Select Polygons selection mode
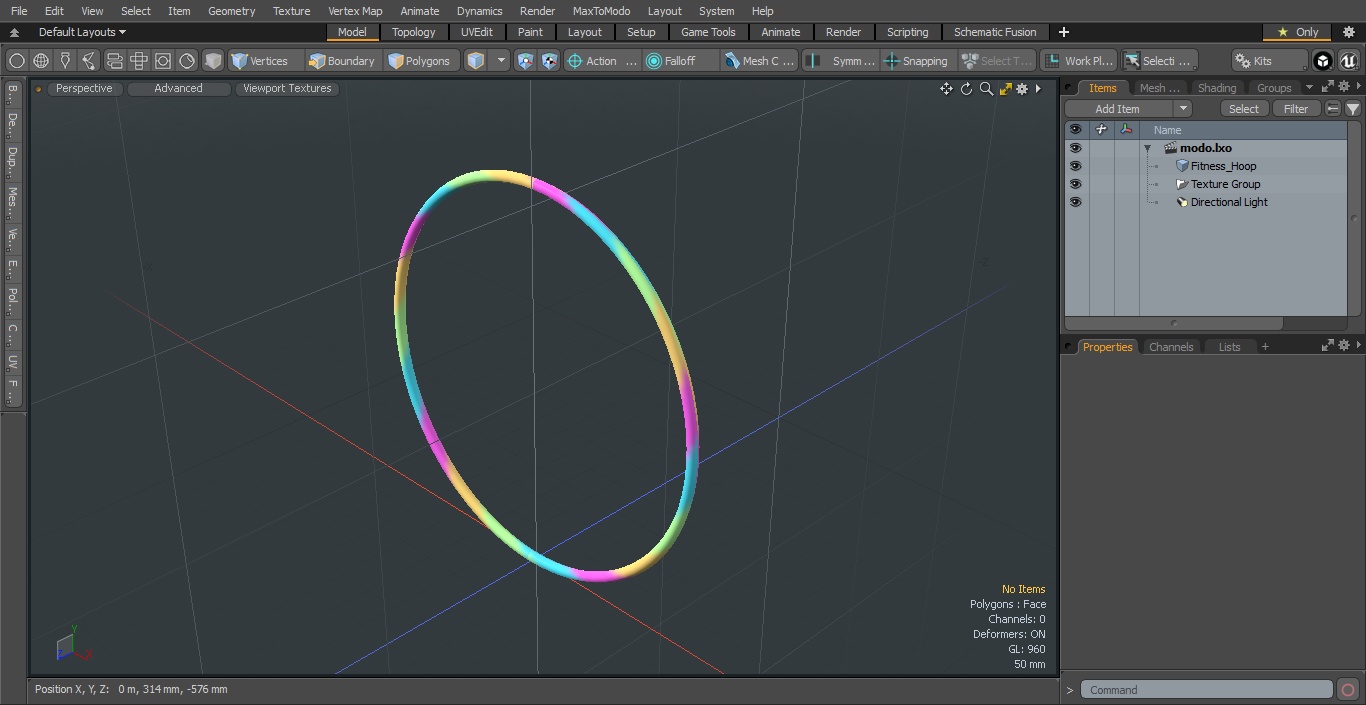Screen dimensions: 1366x705 tap(419, 61)
